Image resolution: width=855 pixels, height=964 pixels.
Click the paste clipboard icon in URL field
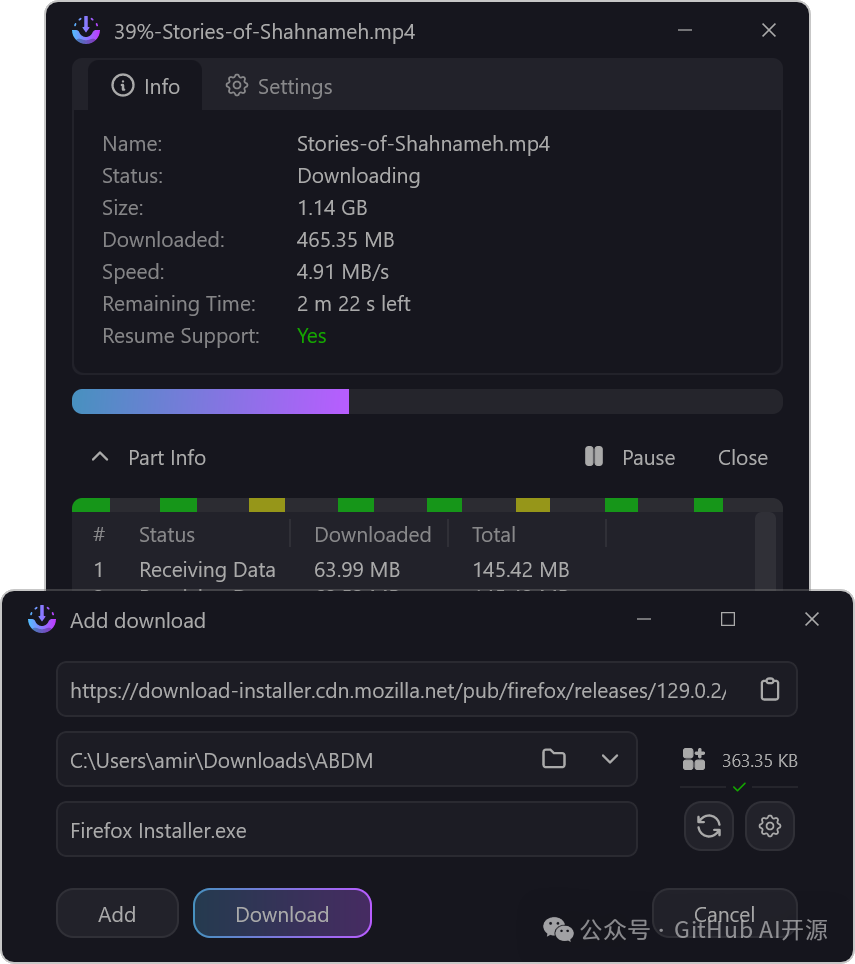(x=770, y=689)
